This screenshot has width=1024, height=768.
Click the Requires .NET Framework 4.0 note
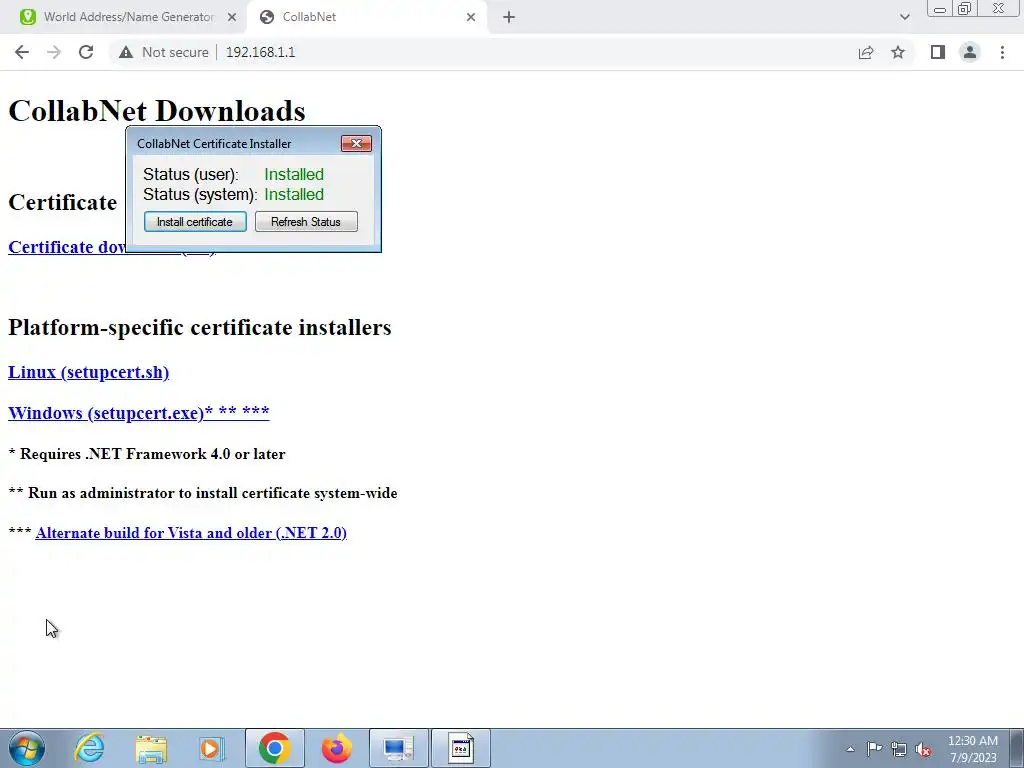coord(147,454)
